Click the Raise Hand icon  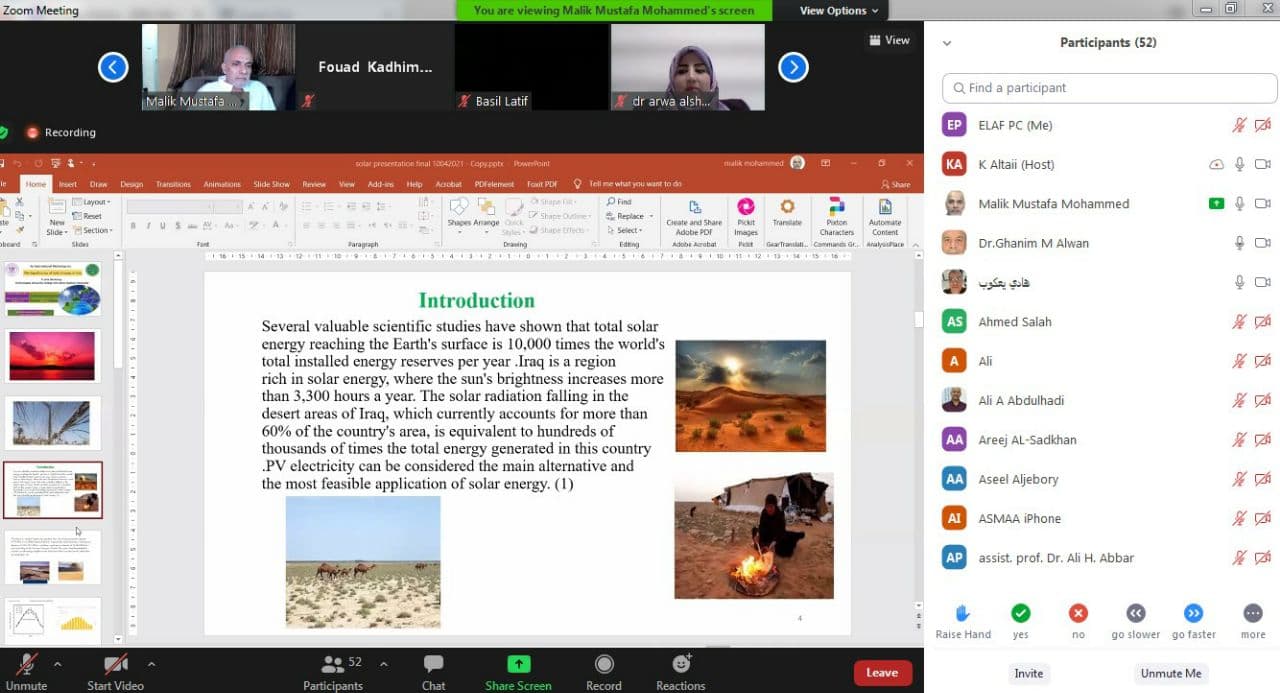pyautogui.click(x=963, y=613)
